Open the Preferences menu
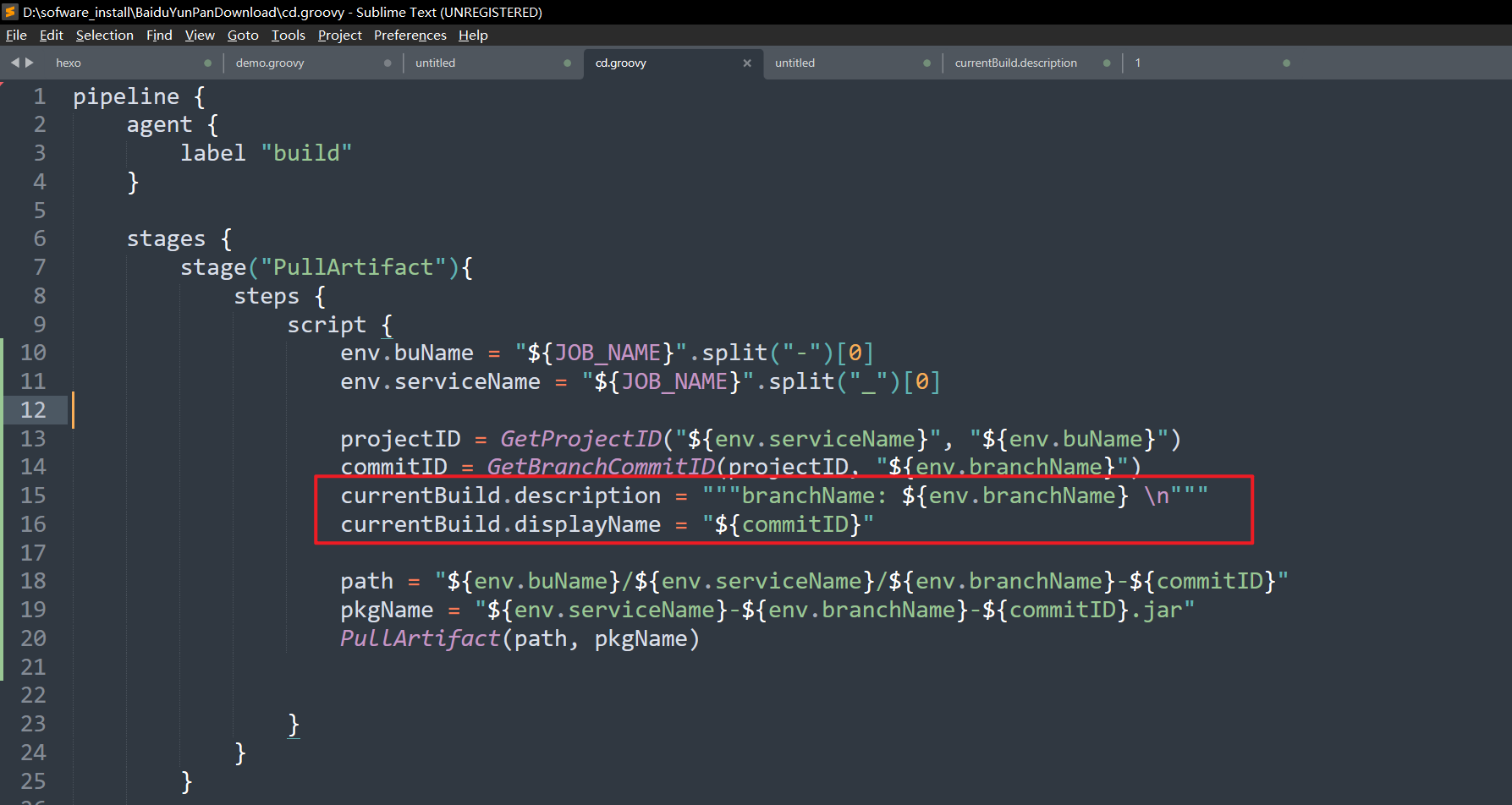 coord(410,35)
